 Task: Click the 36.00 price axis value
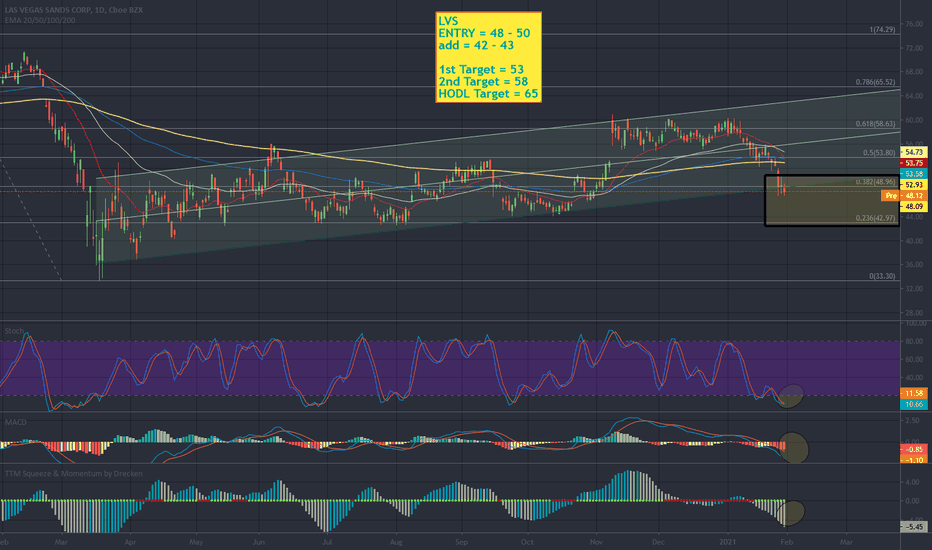[x=913, y=265]
